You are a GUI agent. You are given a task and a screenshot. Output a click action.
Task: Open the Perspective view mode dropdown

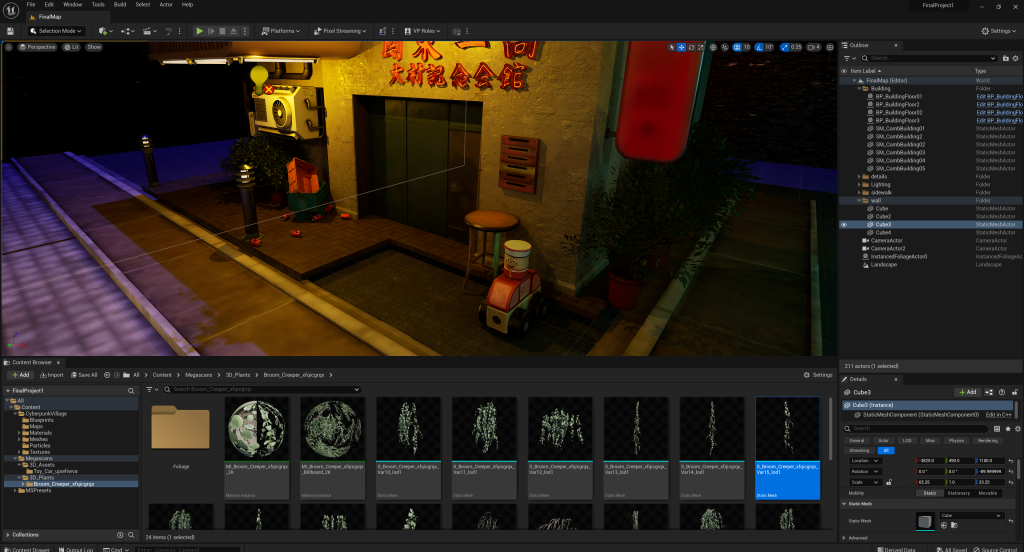37,47
